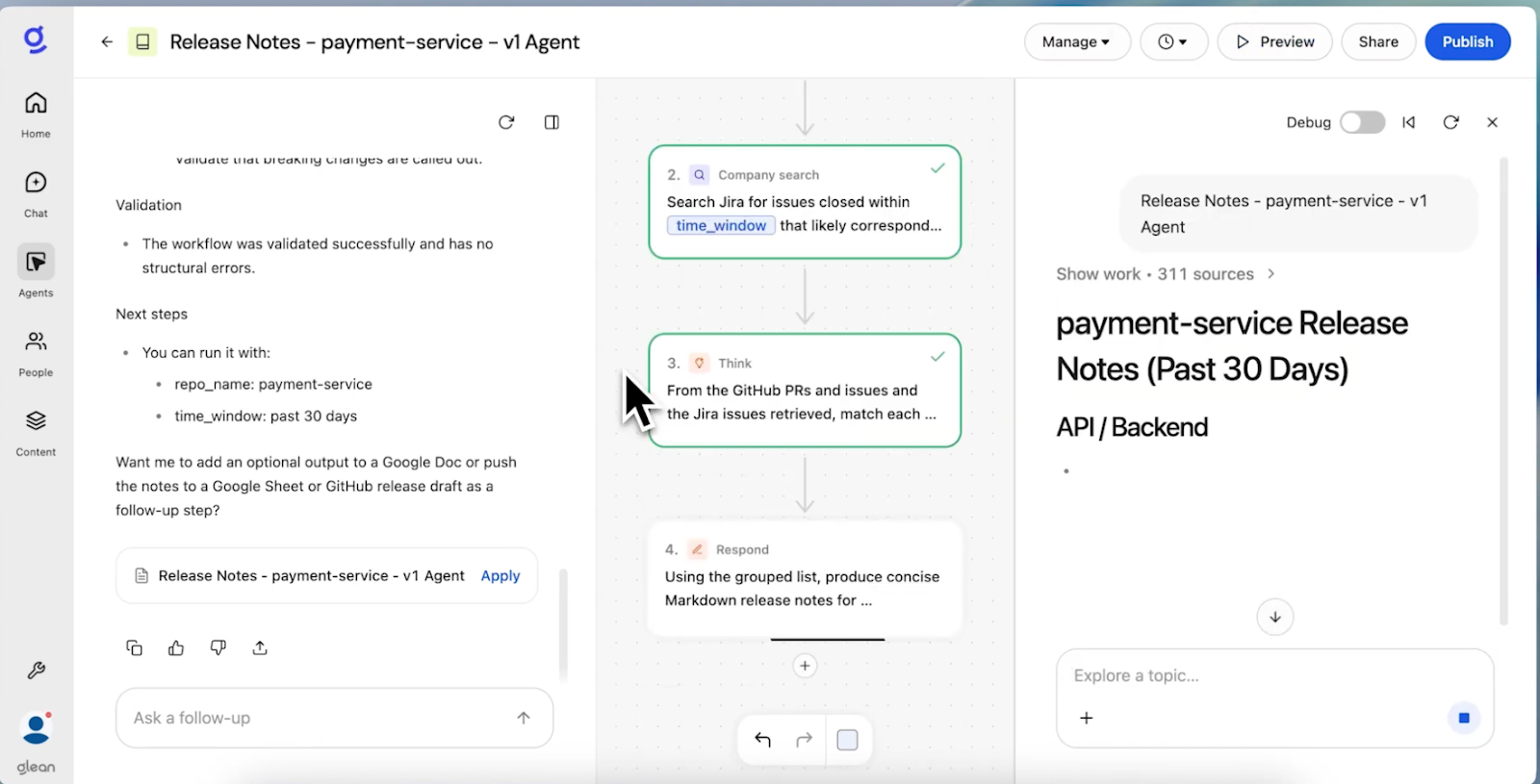
Task: Give thumbs down to response
Action: (x=218, y=648)
